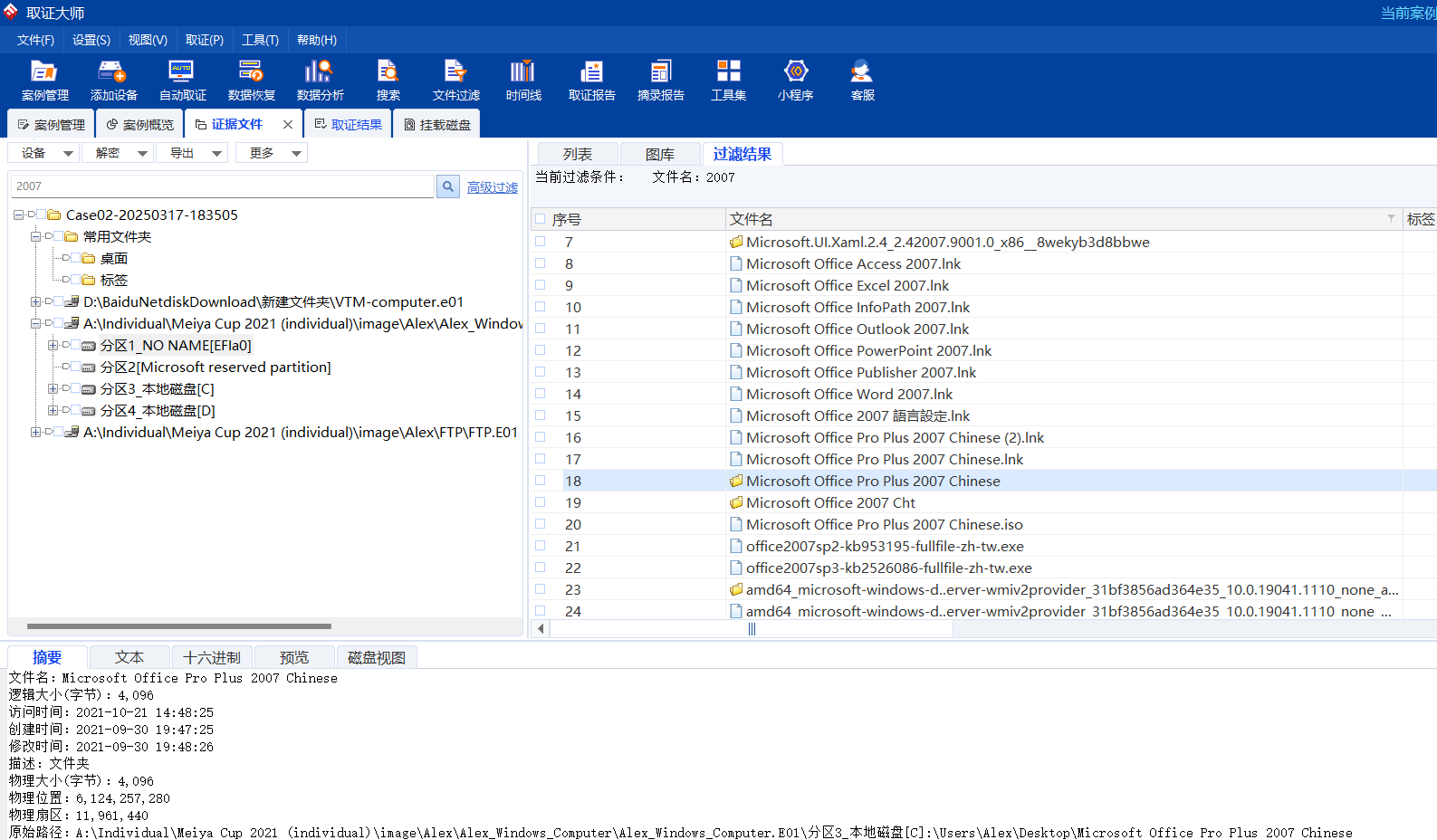The image size is (1437, 840).
Task: Click the 当前案例 link in the title bar
Action: coord(1408,13)
